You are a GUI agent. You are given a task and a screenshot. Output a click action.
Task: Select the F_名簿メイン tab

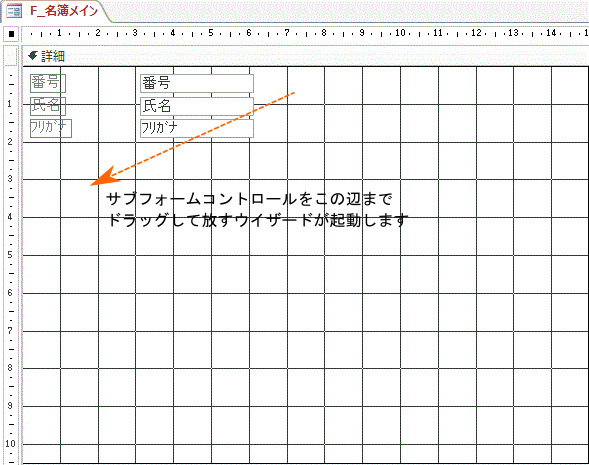click(x=56, y=11)
